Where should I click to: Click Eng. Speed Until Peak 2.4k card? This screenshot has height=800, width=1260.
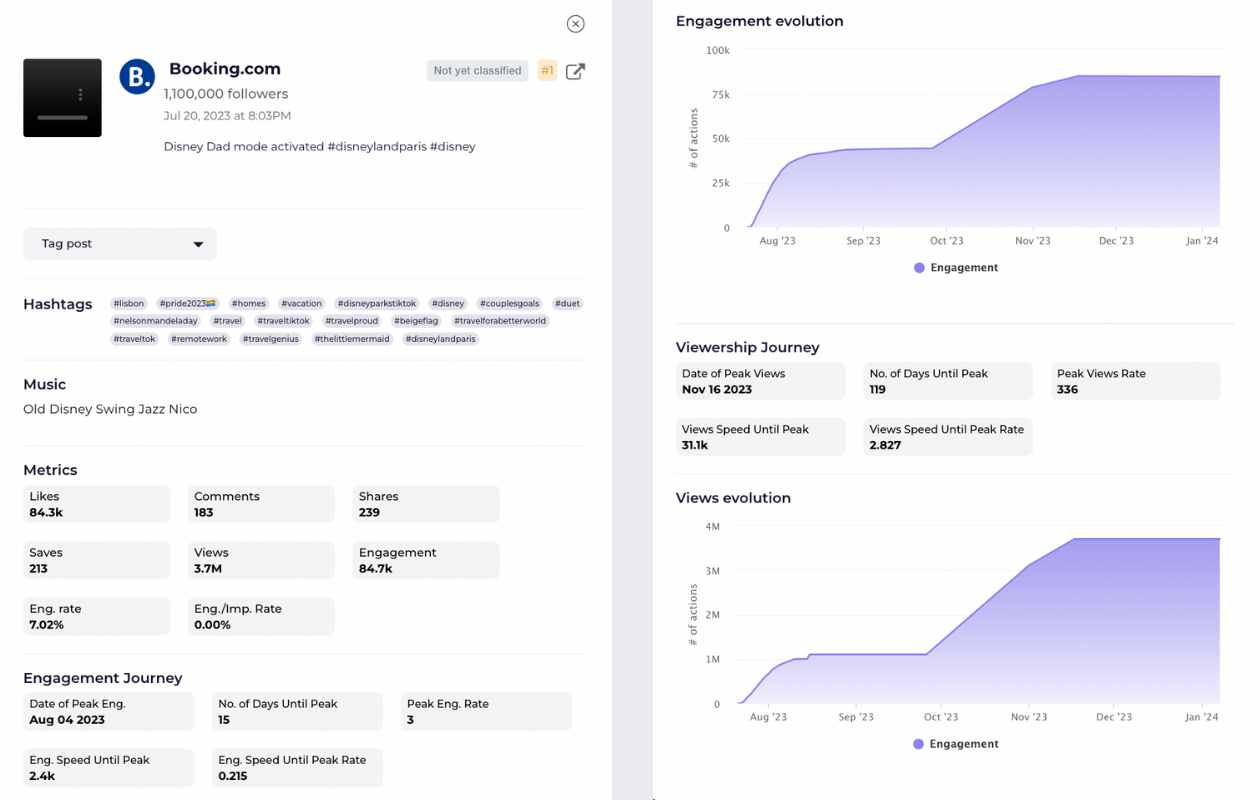(x=108, y=768)
